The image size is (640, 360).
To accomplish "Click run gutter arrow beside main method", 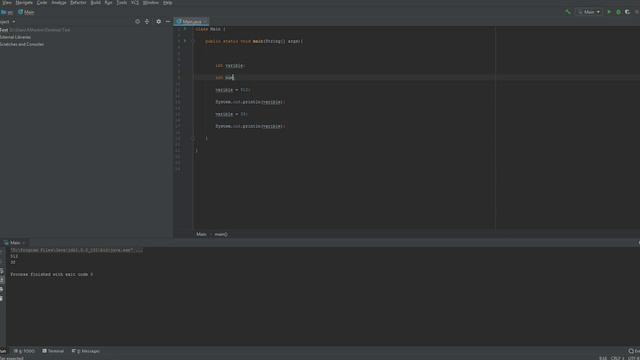I will tap(185, 41).
